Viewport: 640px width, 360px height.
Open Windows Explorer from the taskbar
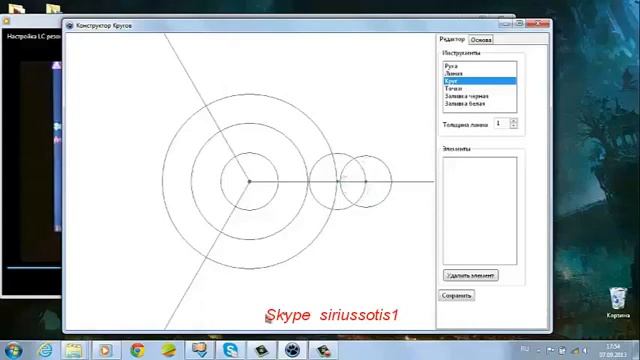click(x=74, y=350)
